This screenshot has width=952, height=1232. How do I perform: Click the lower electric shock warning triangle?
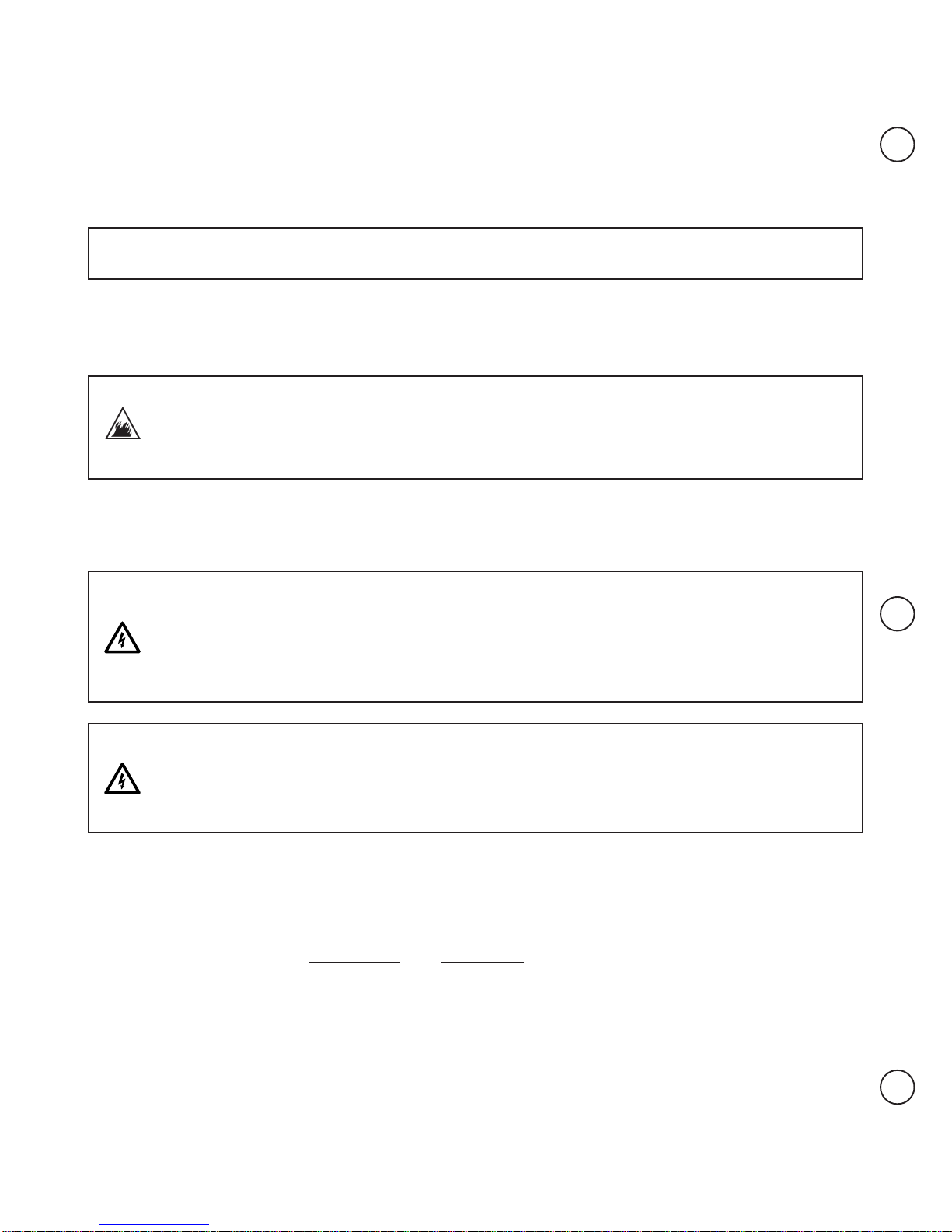(x=122, y=779)
